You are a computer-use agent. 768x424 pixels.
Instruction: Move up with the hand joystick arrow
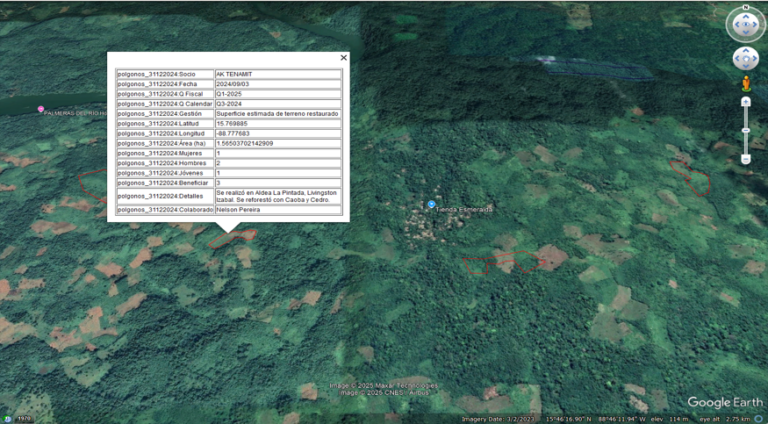(746, 50)
